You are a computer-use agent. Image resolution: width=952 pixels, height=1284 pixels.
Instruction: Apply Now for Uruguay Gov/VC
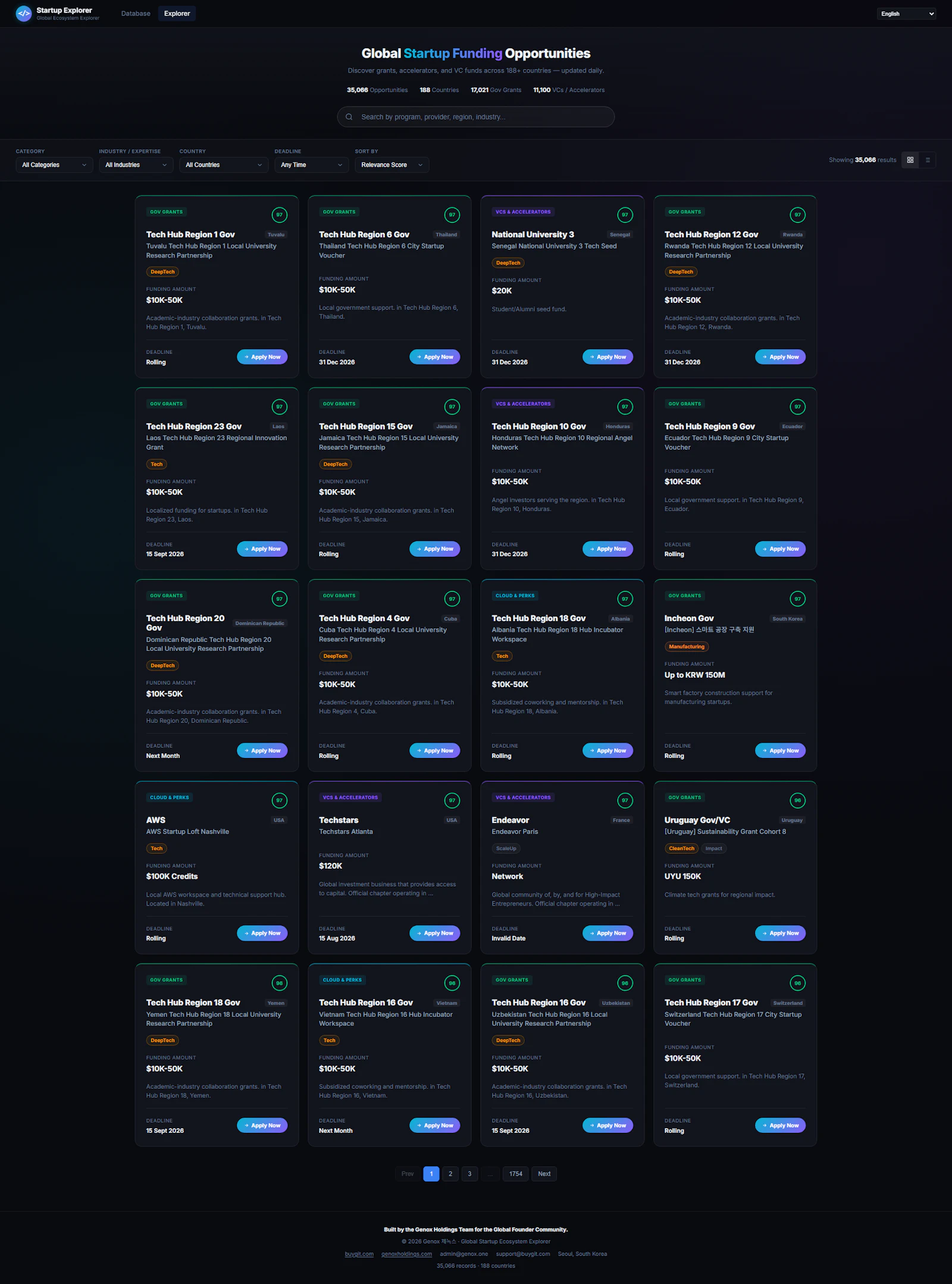(781, 933)
